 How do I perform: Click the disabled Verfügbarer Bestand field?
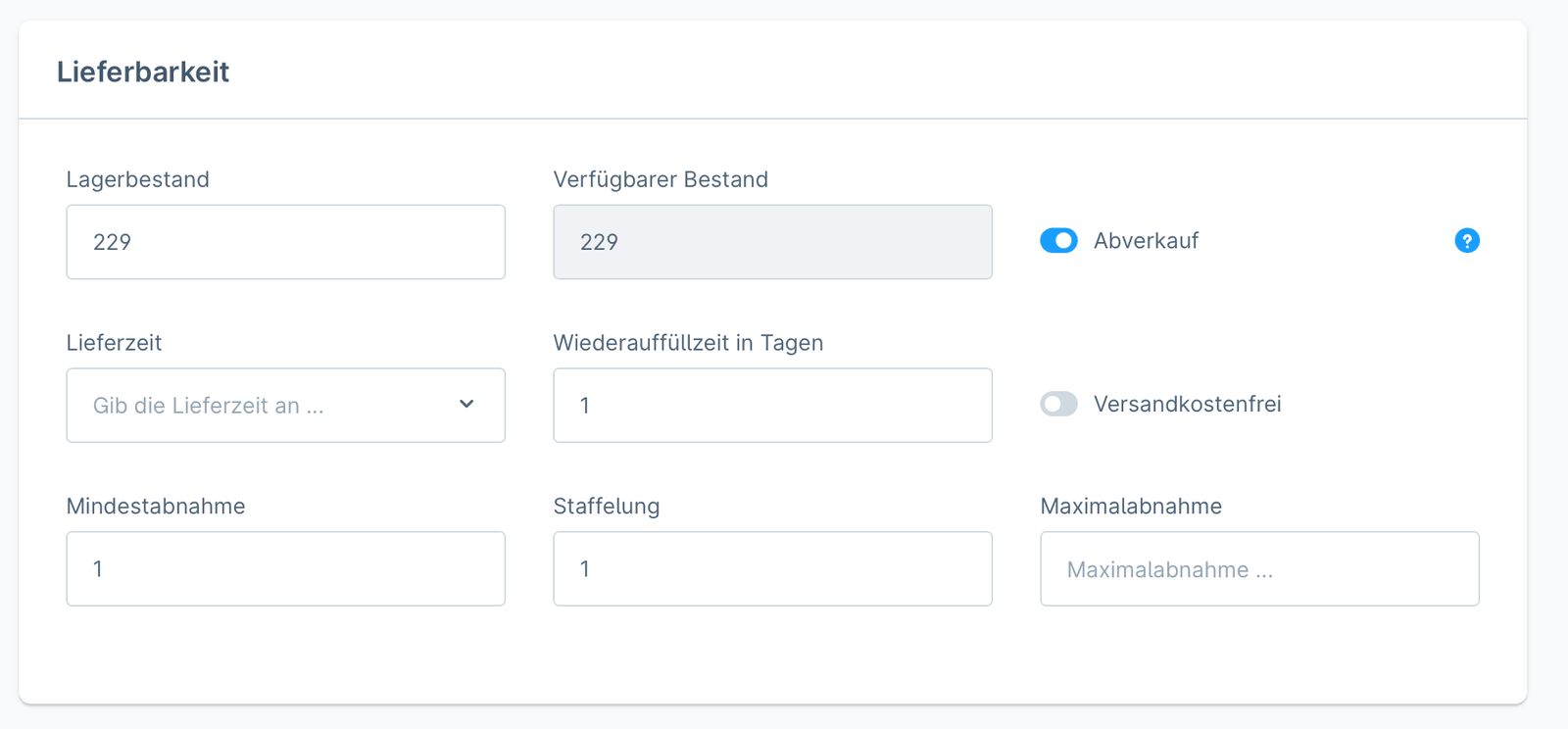click(x=772, y=242)
